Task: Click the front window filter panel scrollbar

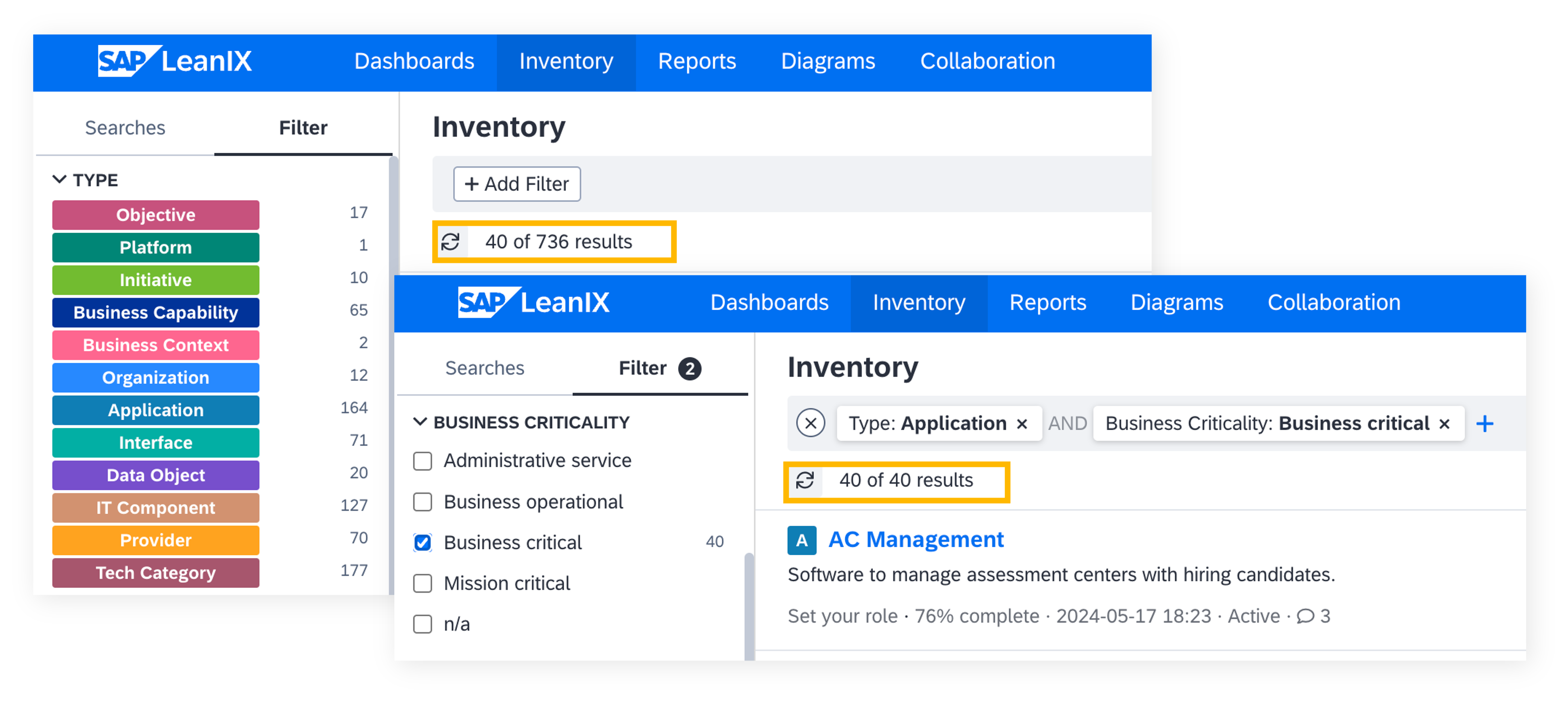Action: point(749,607)
